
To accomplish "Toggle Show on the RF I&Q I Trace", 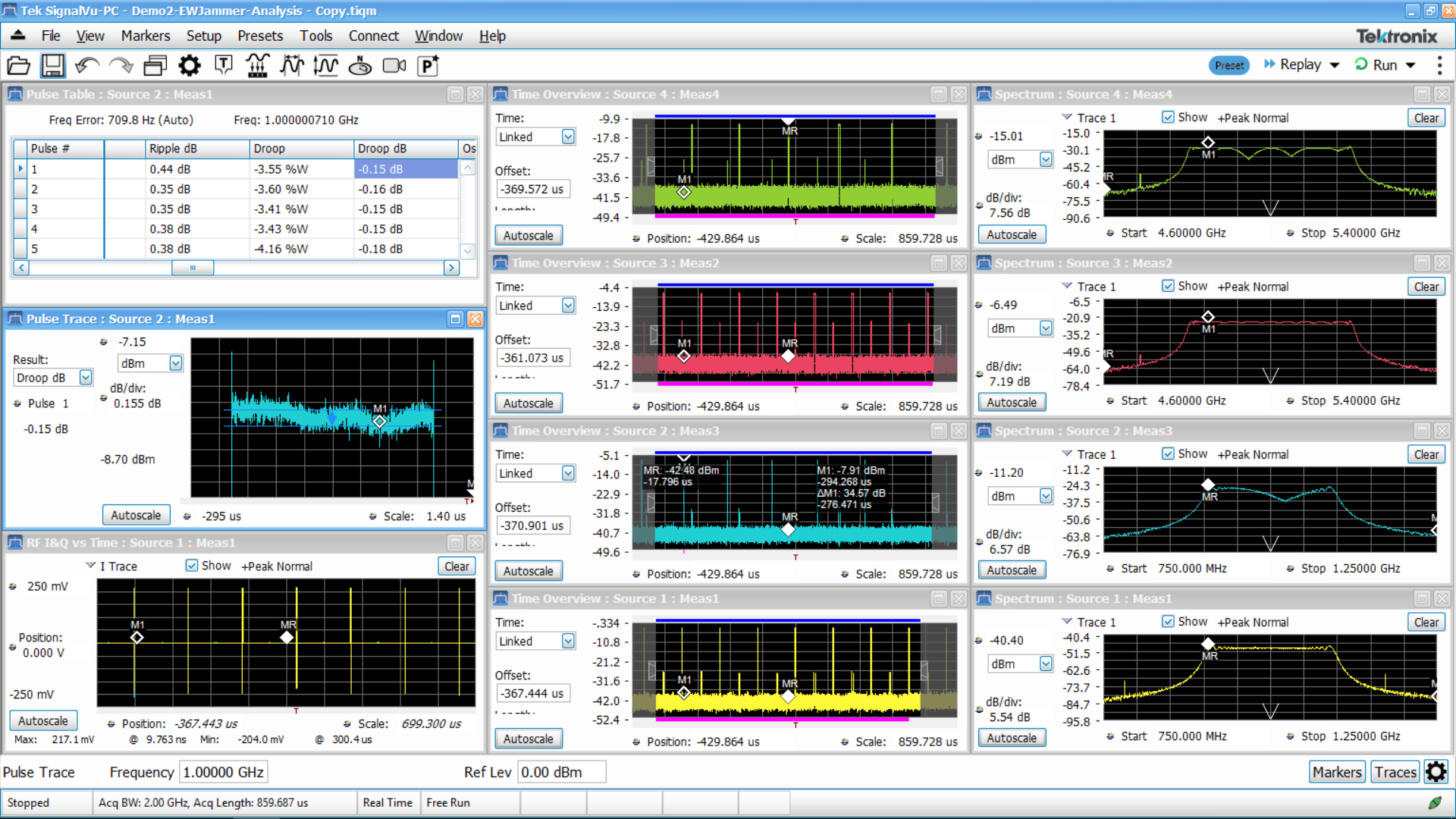I will 192,565.
